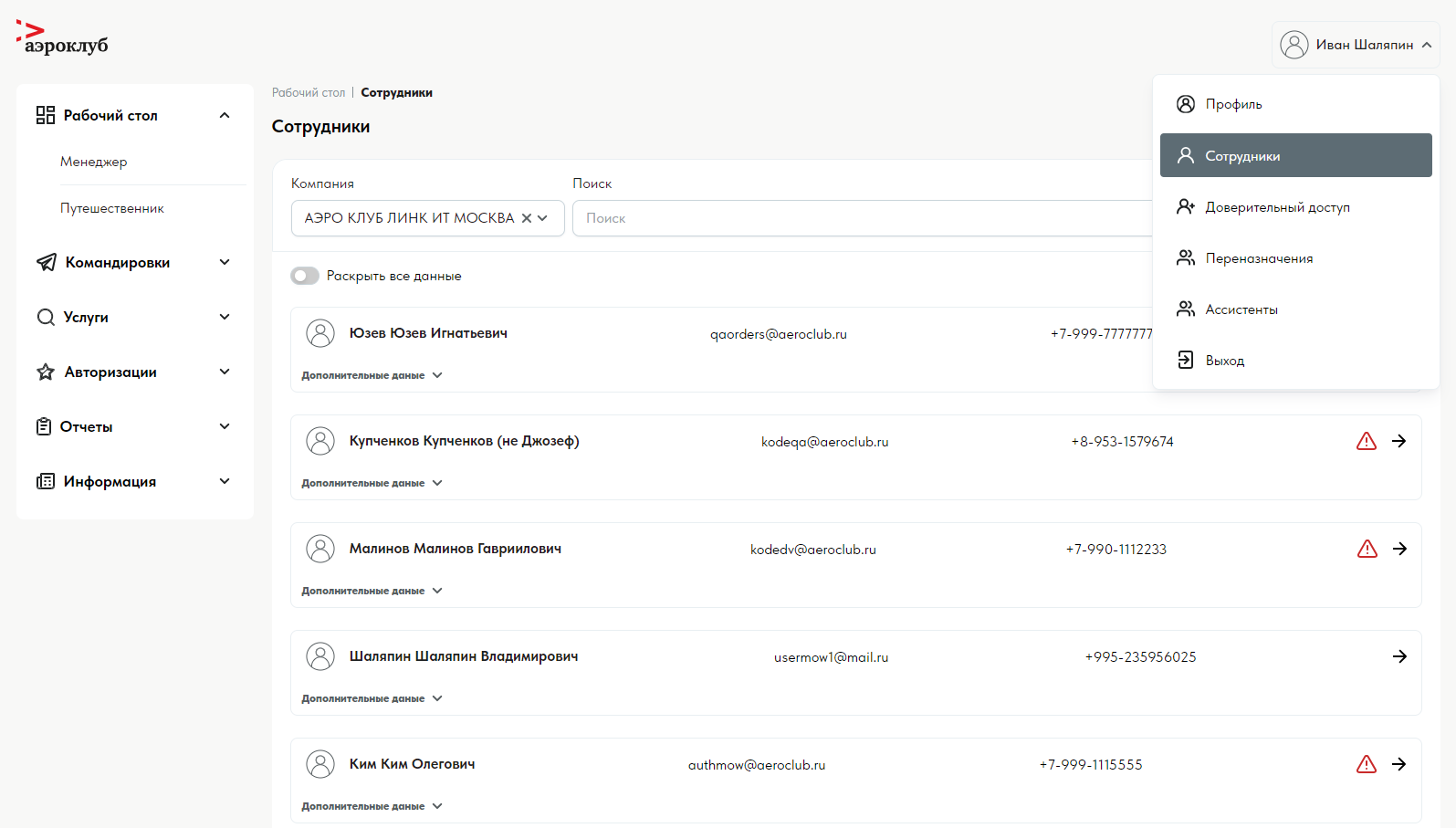The image size is (1456, 828).
Task: Toggle Раскрыть все данные switch
Action: 305,276
